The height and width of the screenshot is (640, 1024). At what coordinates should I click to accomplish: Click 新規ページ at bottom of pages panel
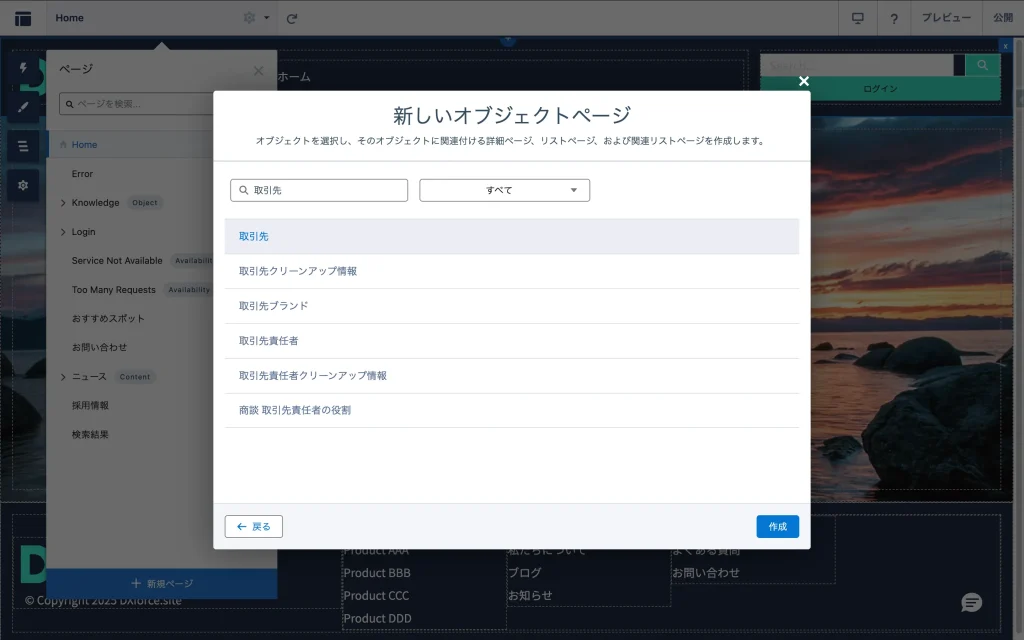[x=162, y=583]
